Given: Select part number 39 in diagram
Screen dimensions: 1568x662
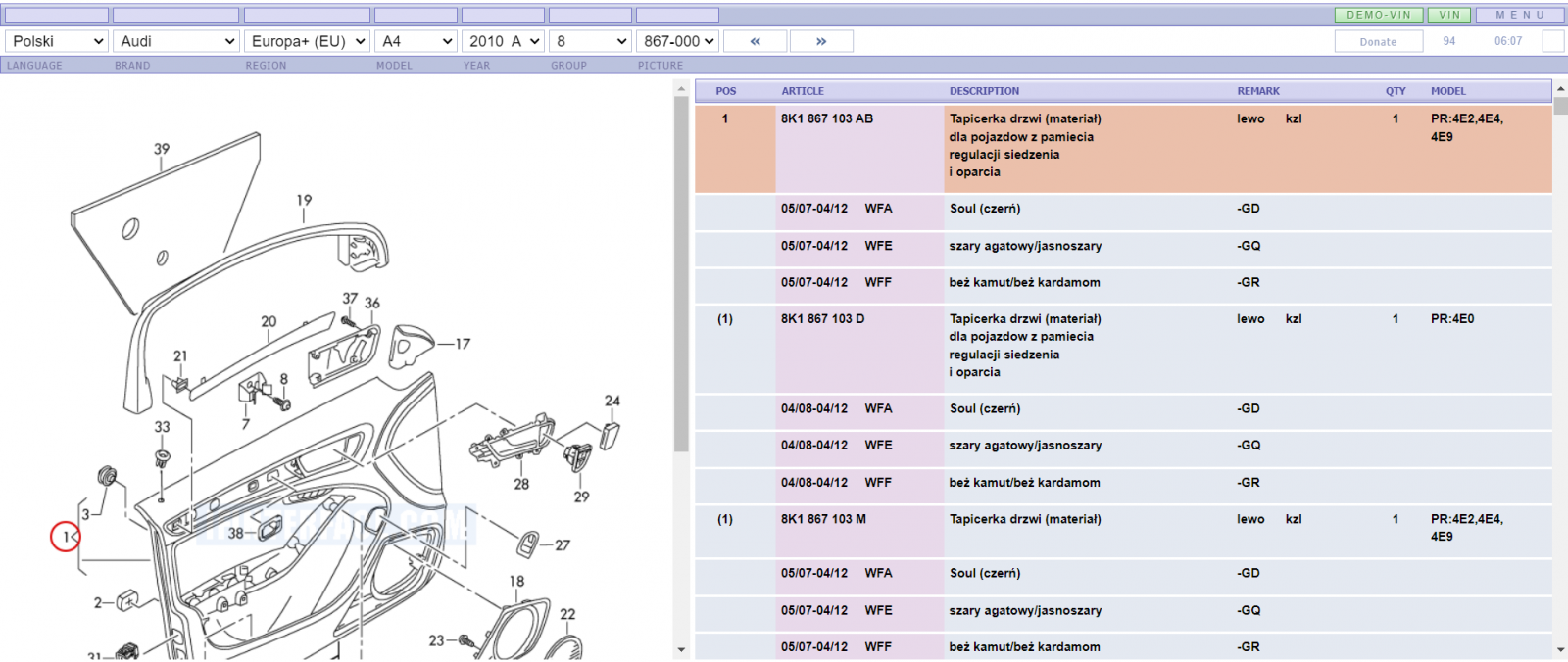Looking at the screenshot, I should tap(162, 149).
